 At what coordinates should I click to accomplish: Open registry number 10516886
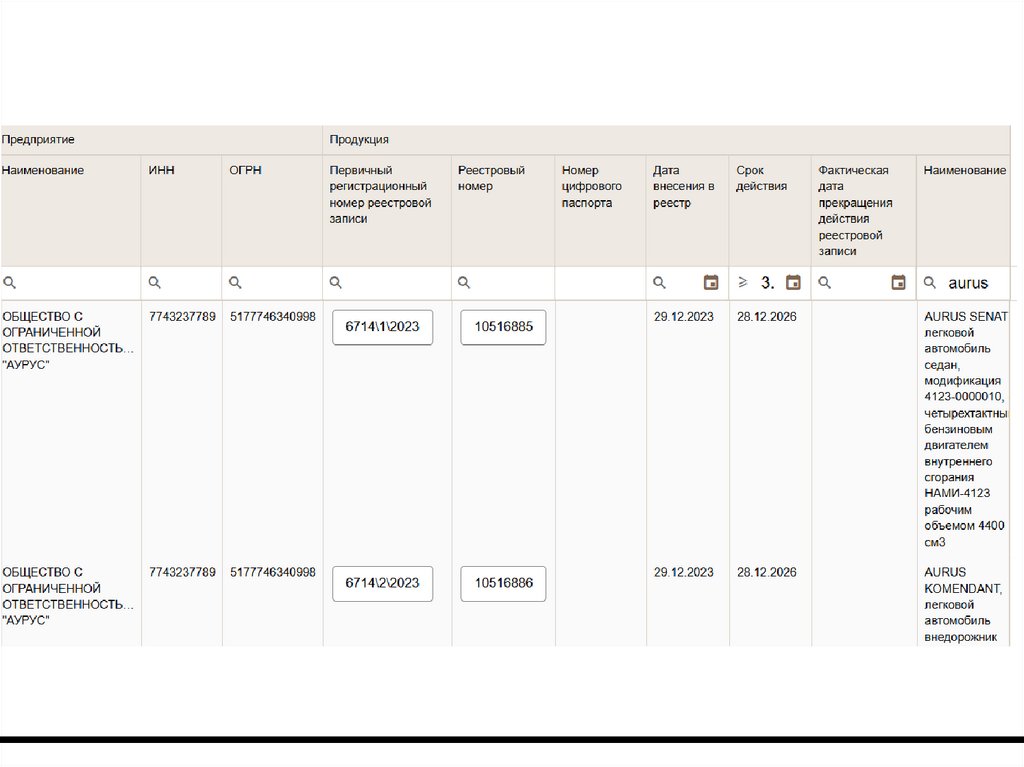click(504, 583)
